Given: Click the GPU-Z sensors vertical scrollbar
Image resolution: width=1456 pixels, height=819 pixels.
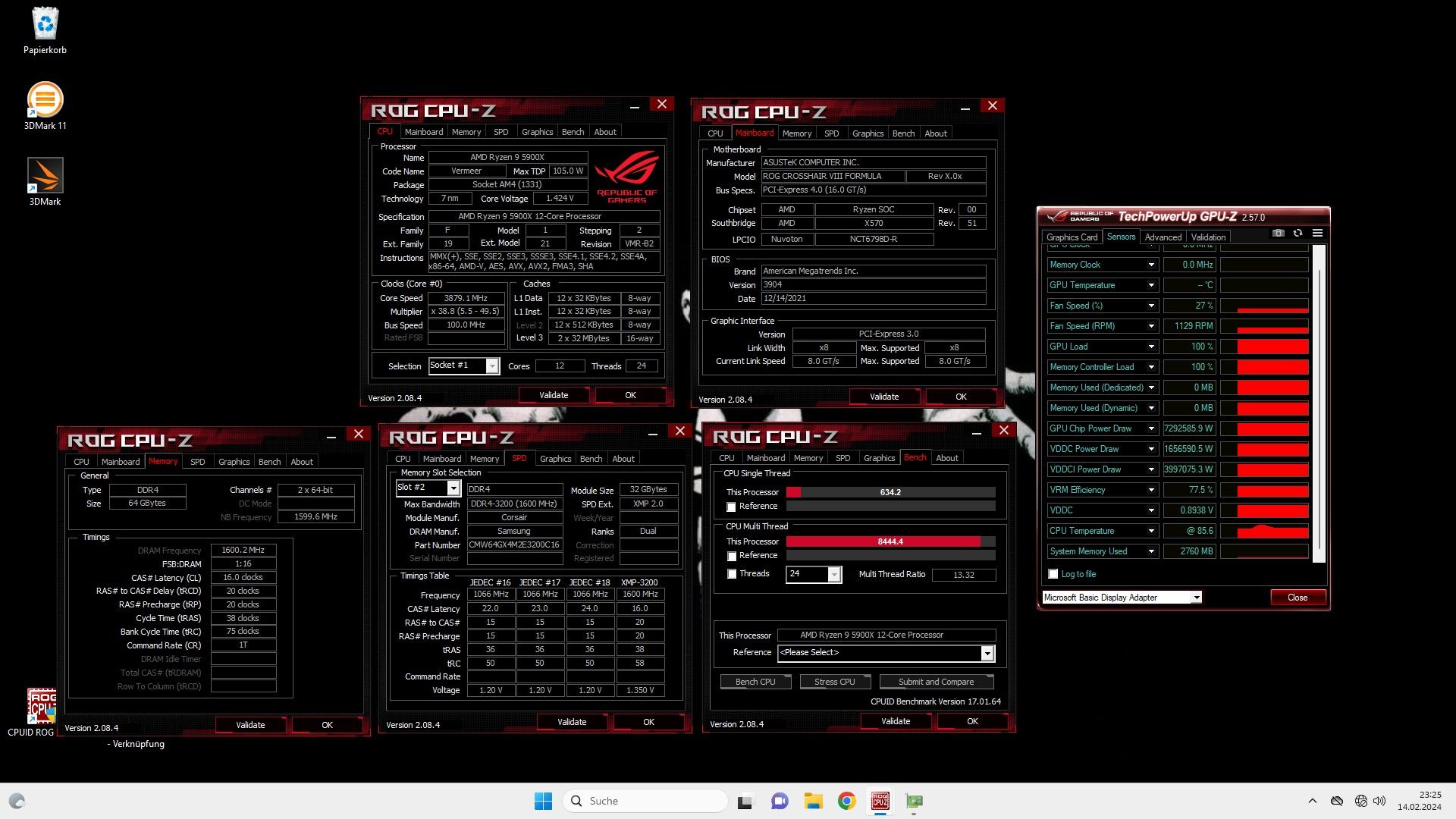Looking at the screenshot, I should click(1319, 404).
